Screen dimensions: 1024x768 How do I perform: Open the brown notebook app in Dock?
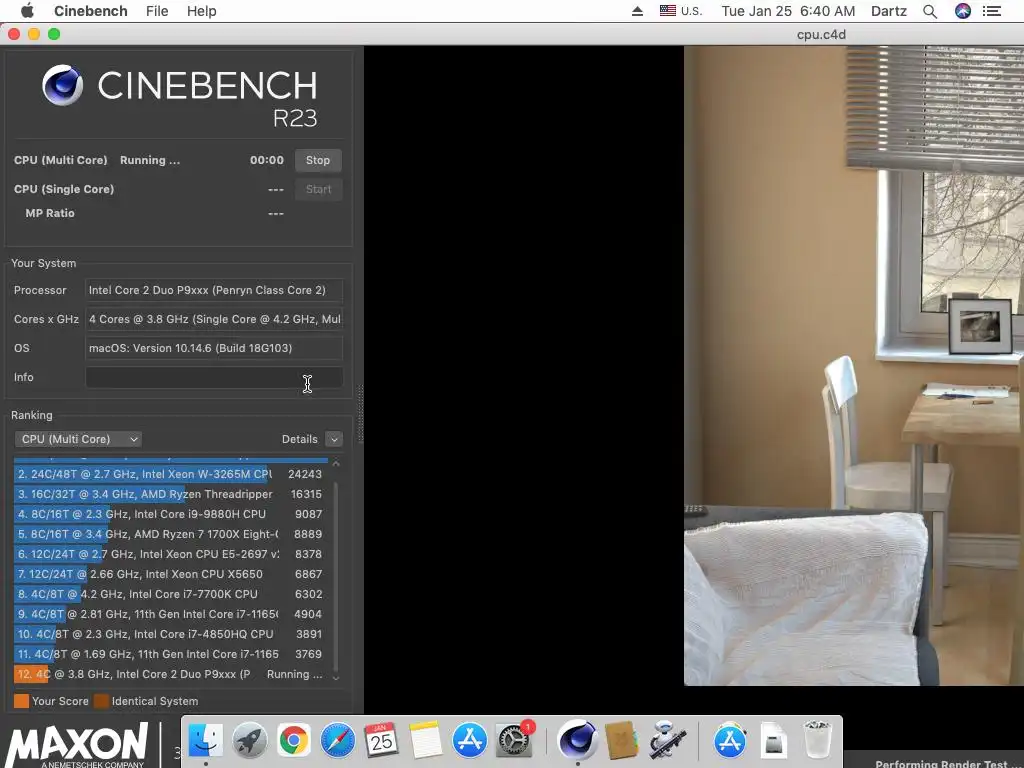pos(621,740)
